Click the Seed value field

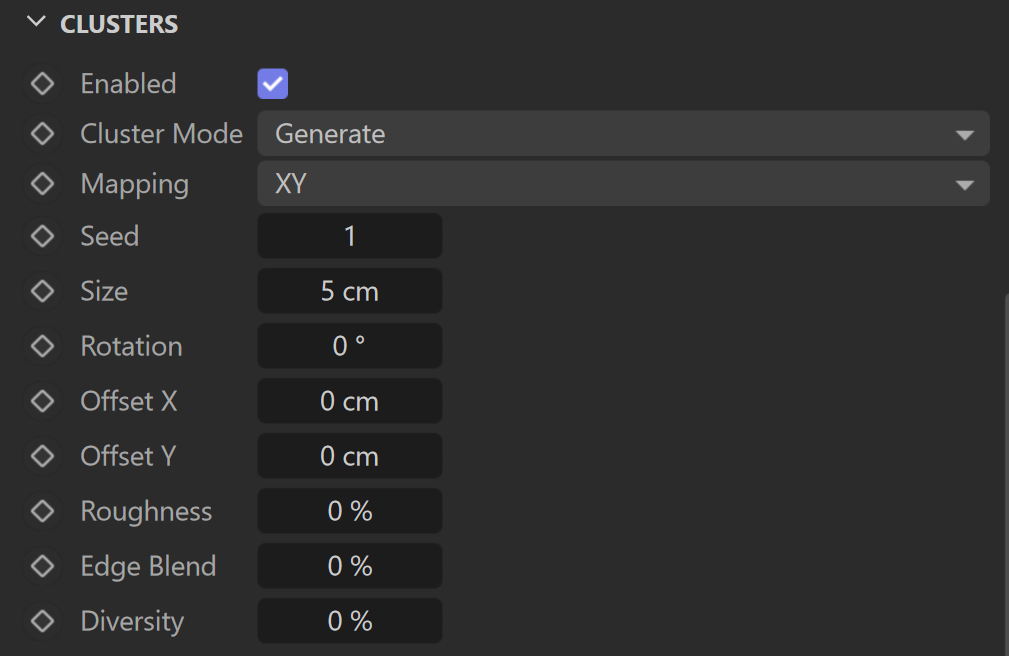349,236
